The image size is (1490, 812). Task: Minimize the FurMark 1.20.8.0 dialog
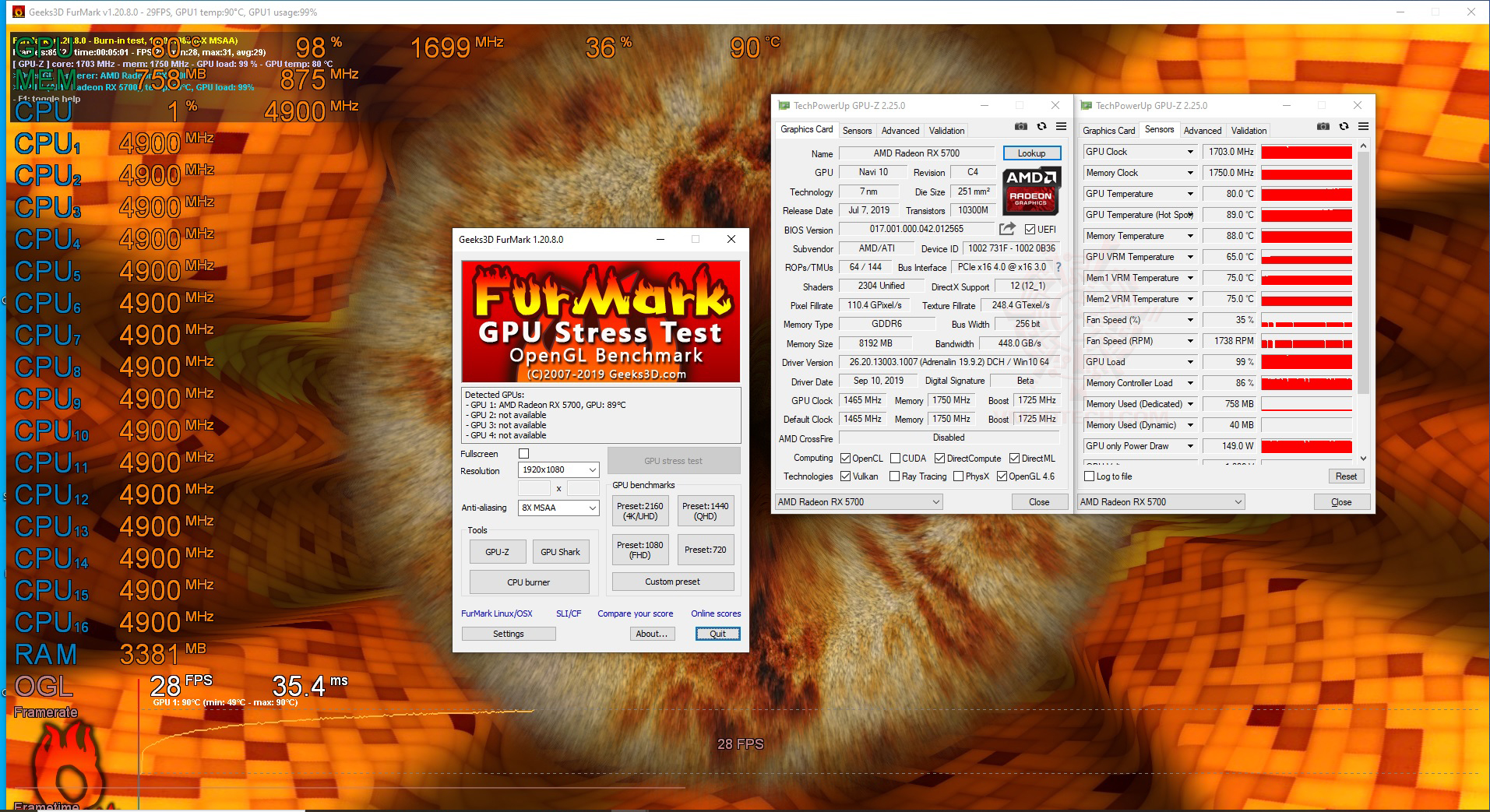tap(660, 239)
